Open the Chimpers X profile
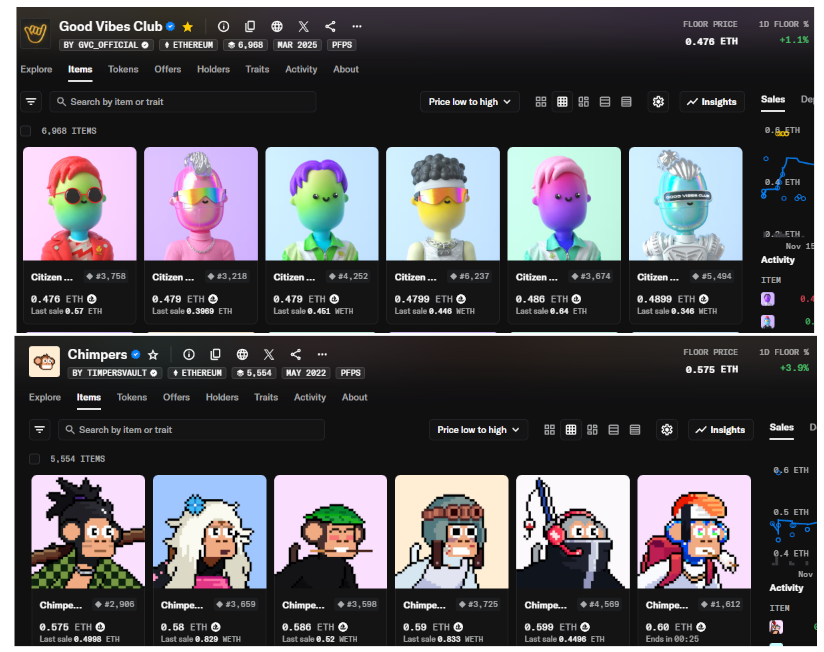 [269, 355]
